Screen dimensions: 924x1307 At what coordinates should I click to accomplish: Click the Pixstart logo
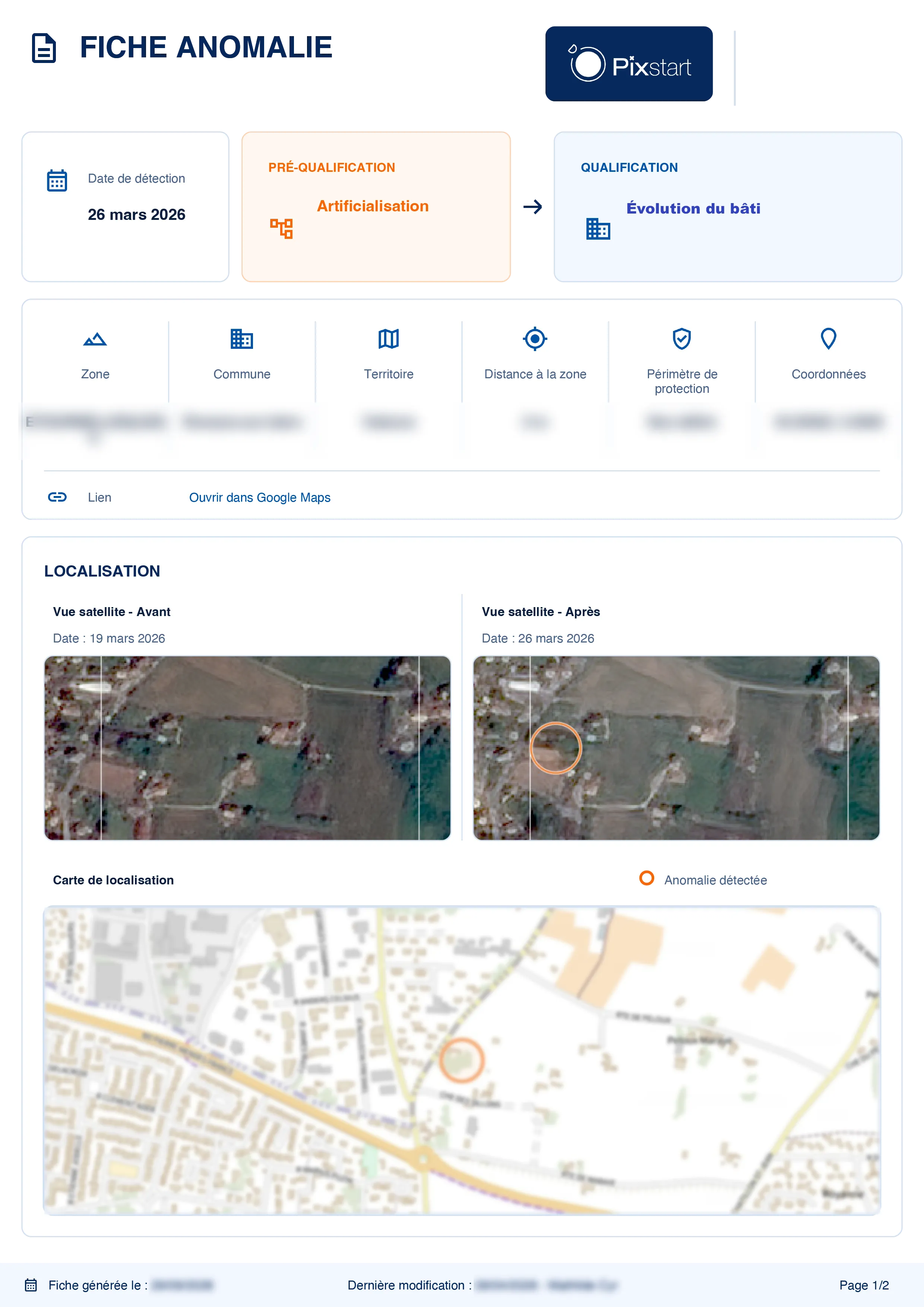[x=629, y=64]
